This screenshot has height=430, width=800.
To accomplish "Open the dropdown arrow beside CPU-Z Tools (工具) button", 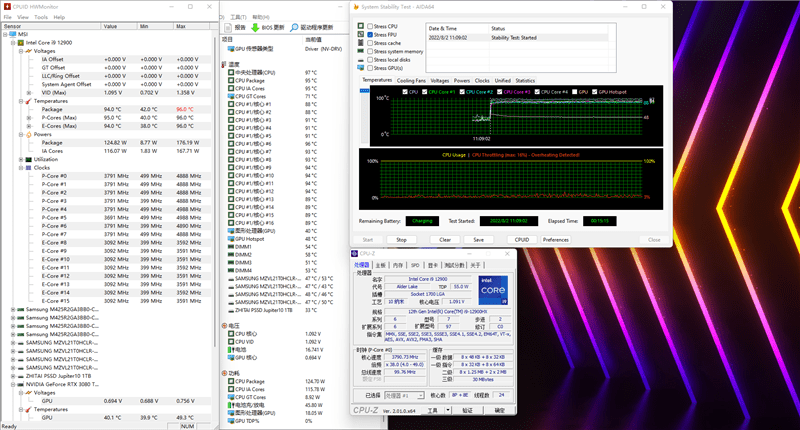I will (448, 410).
